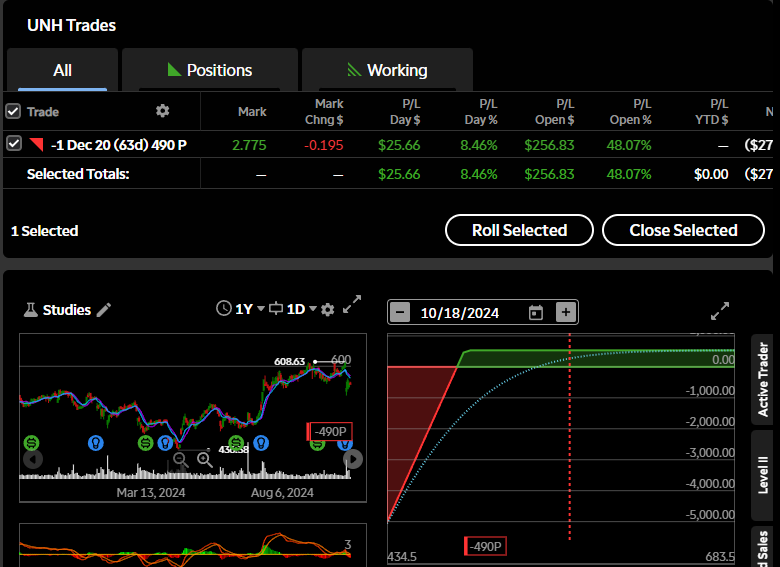Click the Close Selected button
The height and width of the screenshot is (567, 780).
tap(683, 230)
